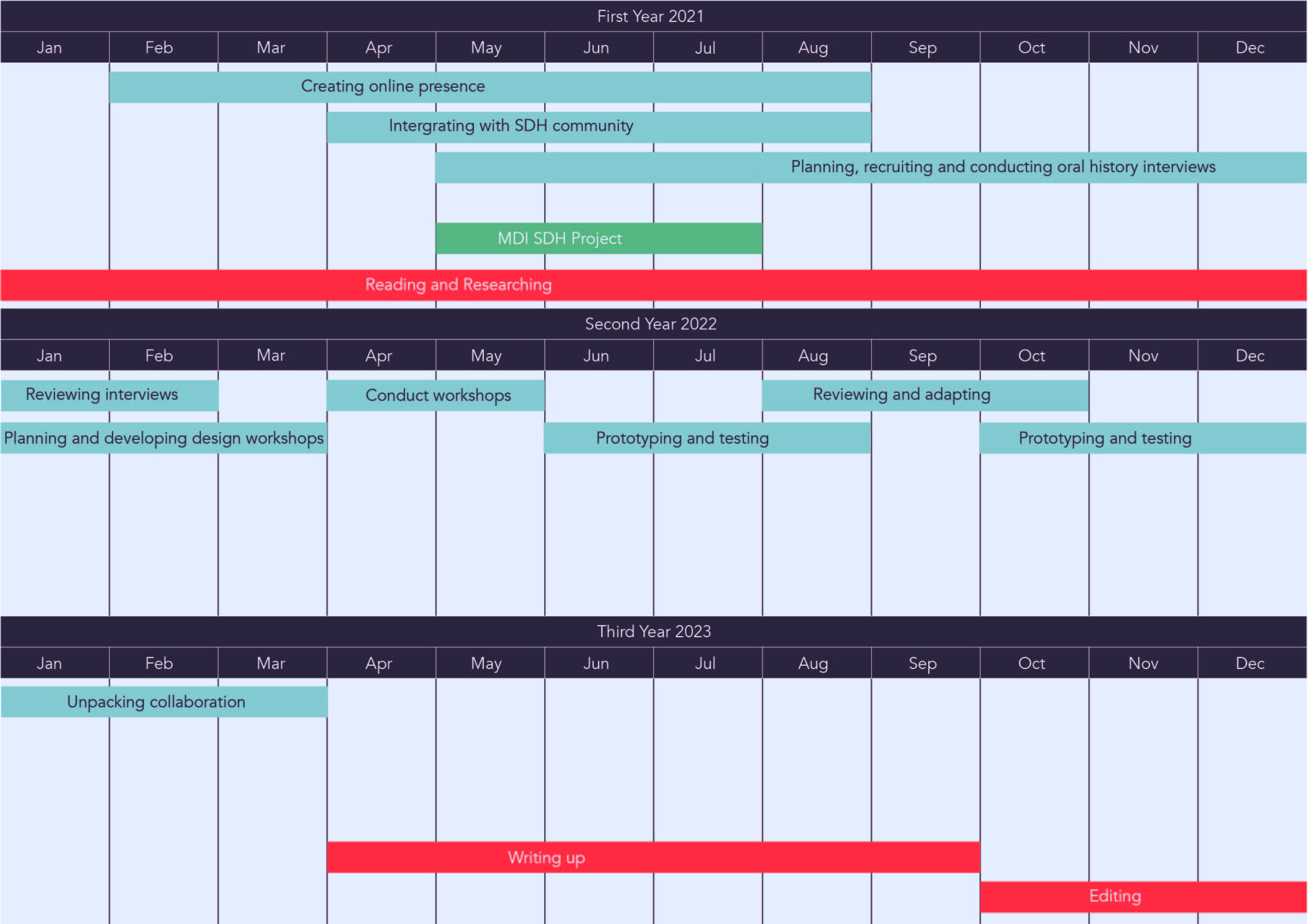The height and width of the screenshot is (924, 1315).
Task: Click the Jul header in Second Year
Action: coord(705,355)
